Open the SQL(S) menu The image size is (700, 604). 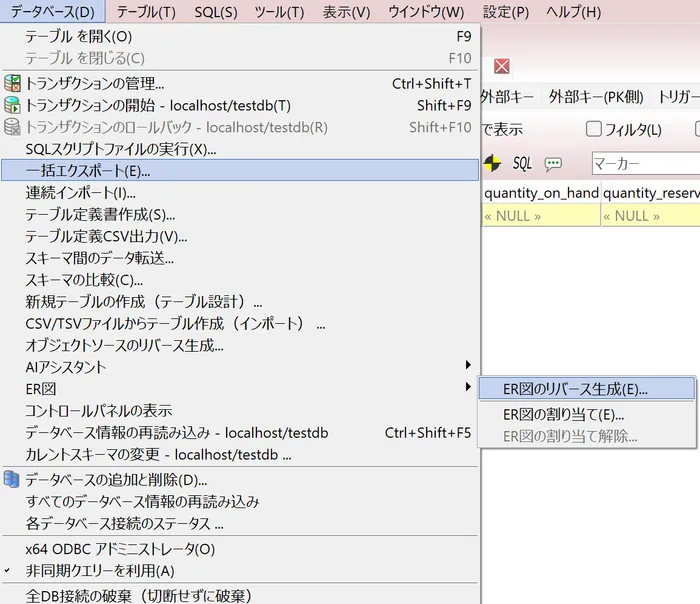216,12
